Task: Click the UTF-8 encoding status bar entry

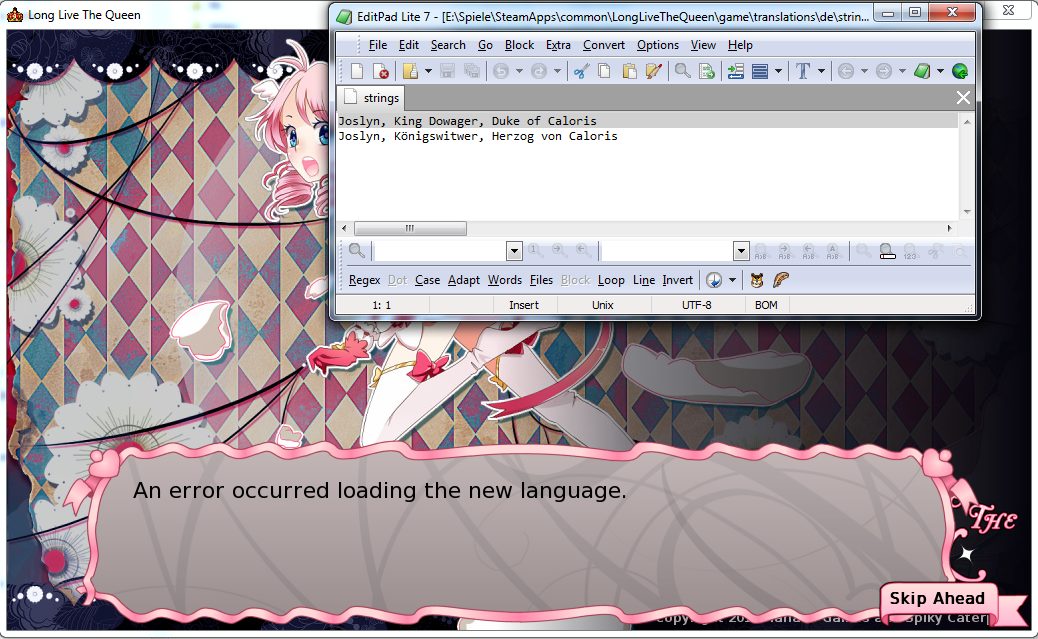Action: 696,305
